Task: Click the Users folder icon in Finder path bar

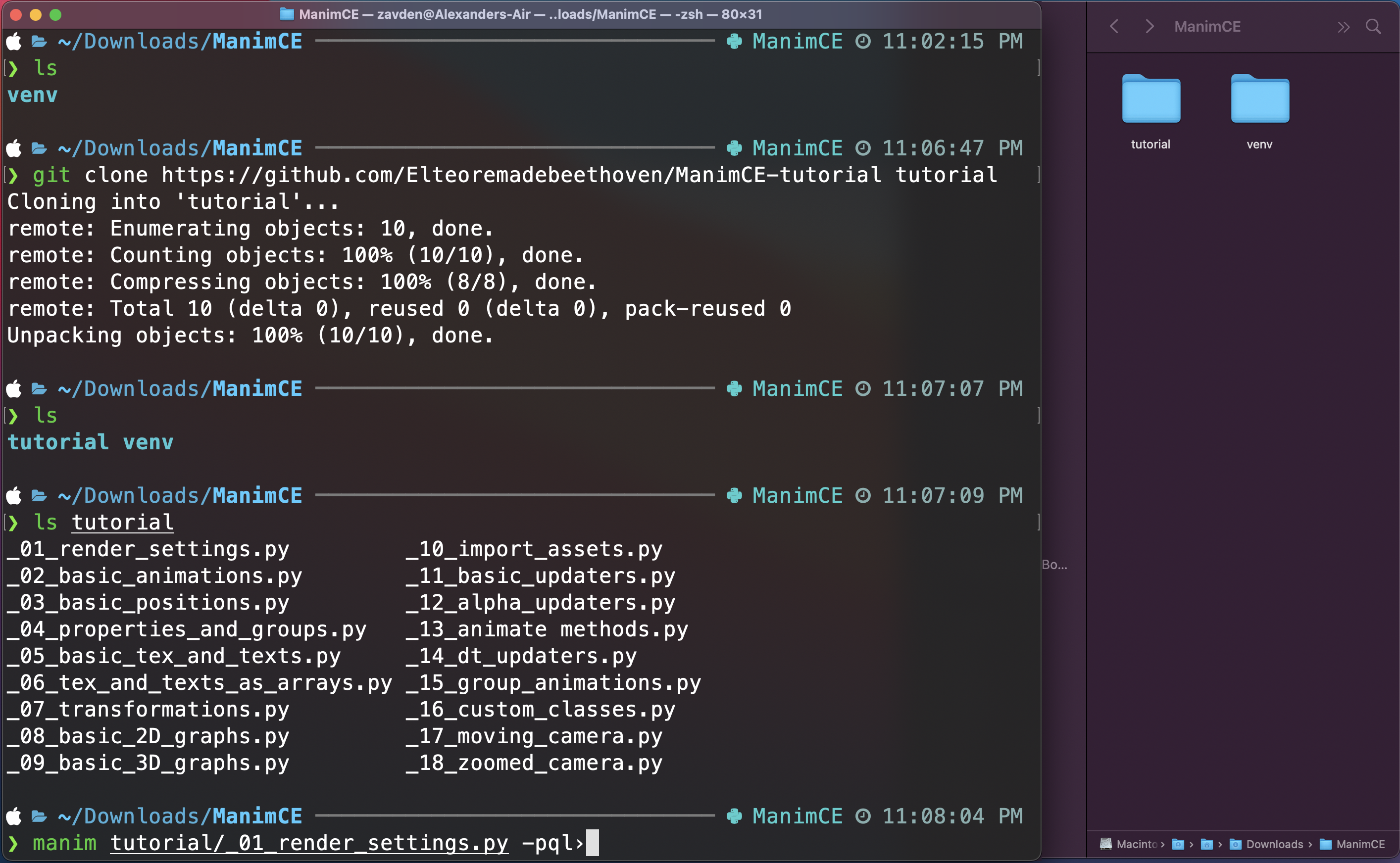Action: [x=1178, y=844]
